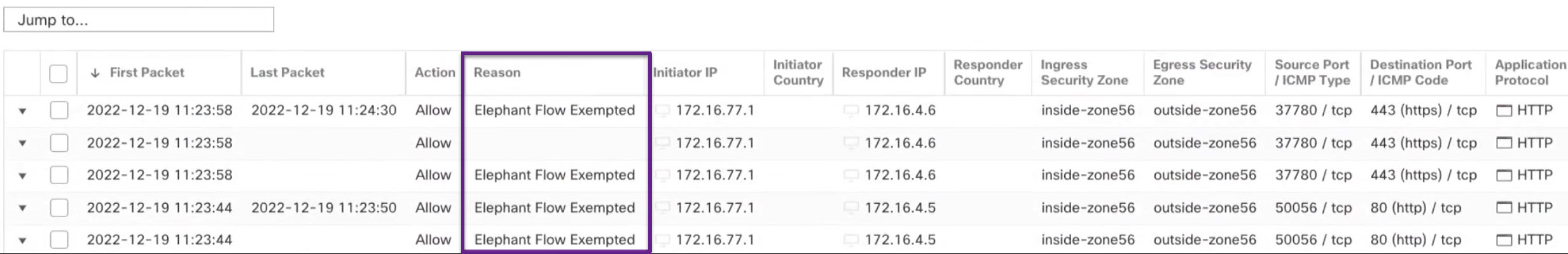Click the HTTP application protocol icon, first row
Viewport: 1568px width, 254px height.
click(x=1504, y=111)
